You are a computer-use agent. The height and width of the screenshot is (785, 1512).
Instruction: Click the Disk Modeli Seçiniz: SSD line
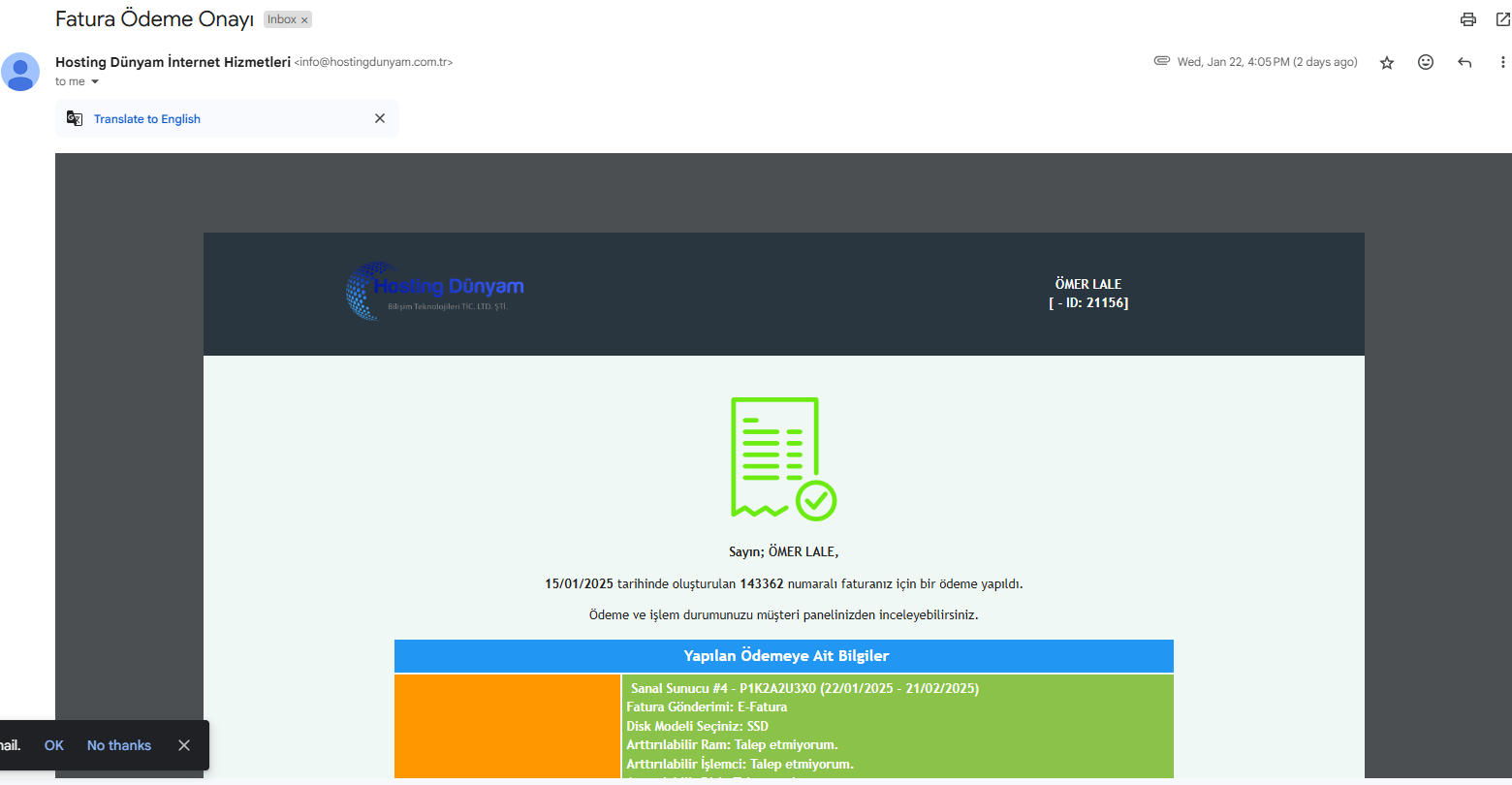(698, 726)
